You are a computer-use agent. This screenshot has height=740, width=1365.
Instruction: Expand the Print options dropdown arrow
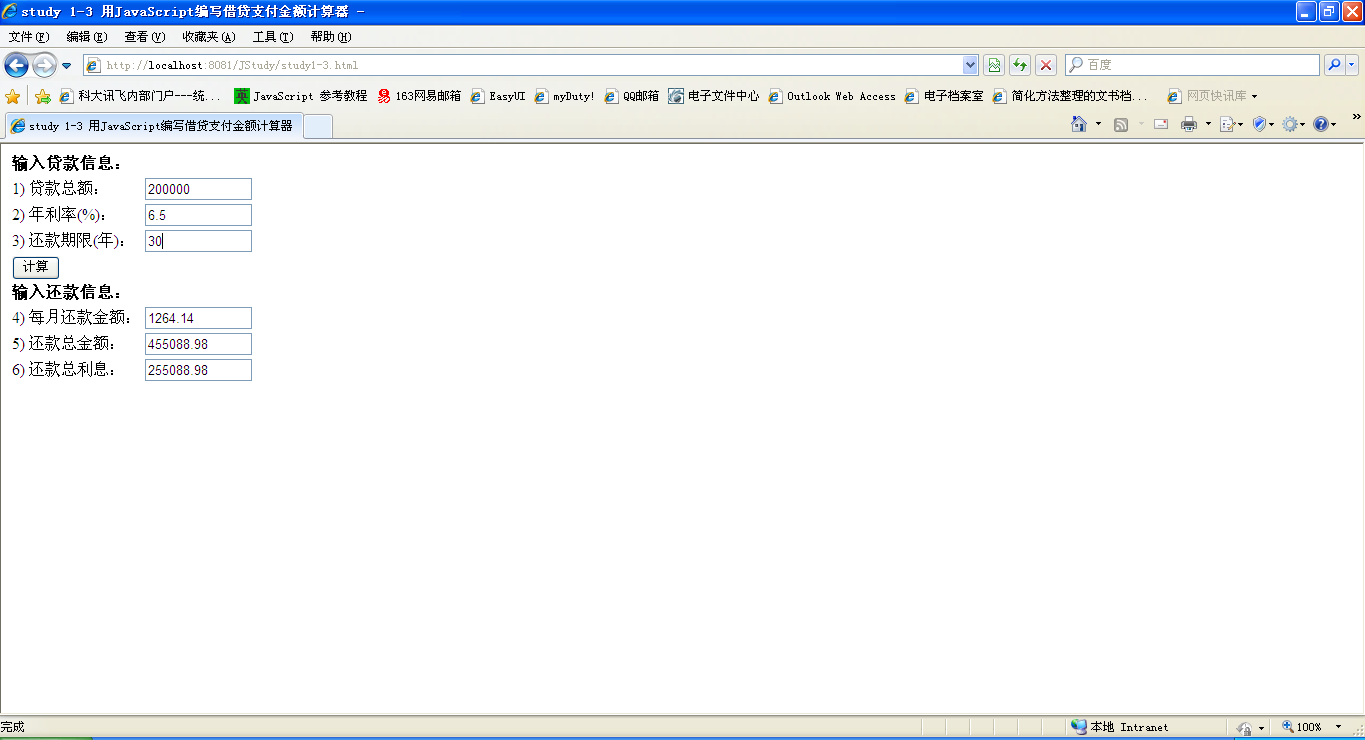point(1208,124)
